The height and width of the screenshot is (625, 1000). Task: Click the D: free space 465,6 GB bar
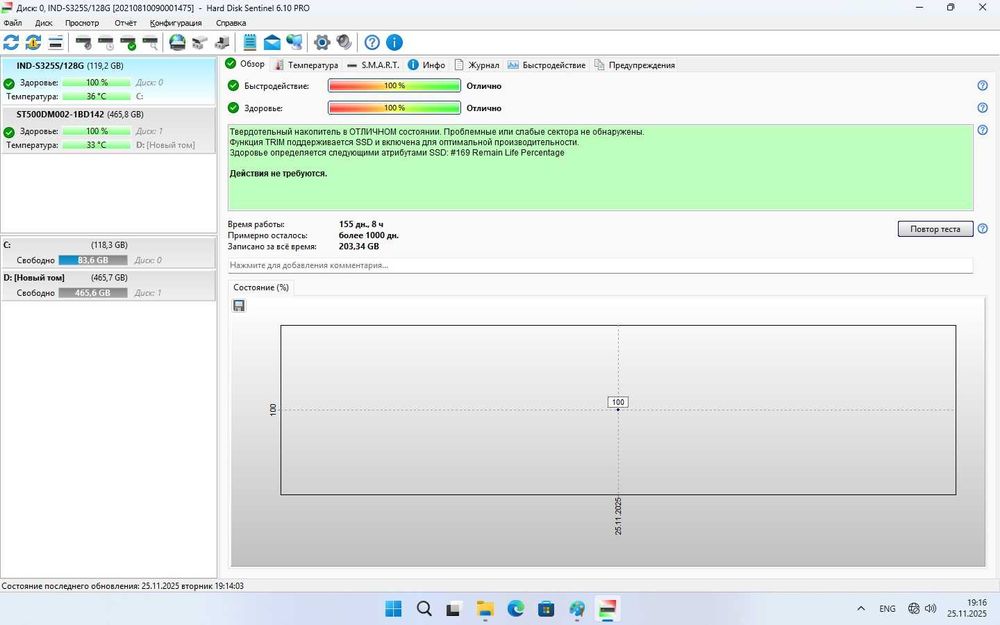[93, 293]
